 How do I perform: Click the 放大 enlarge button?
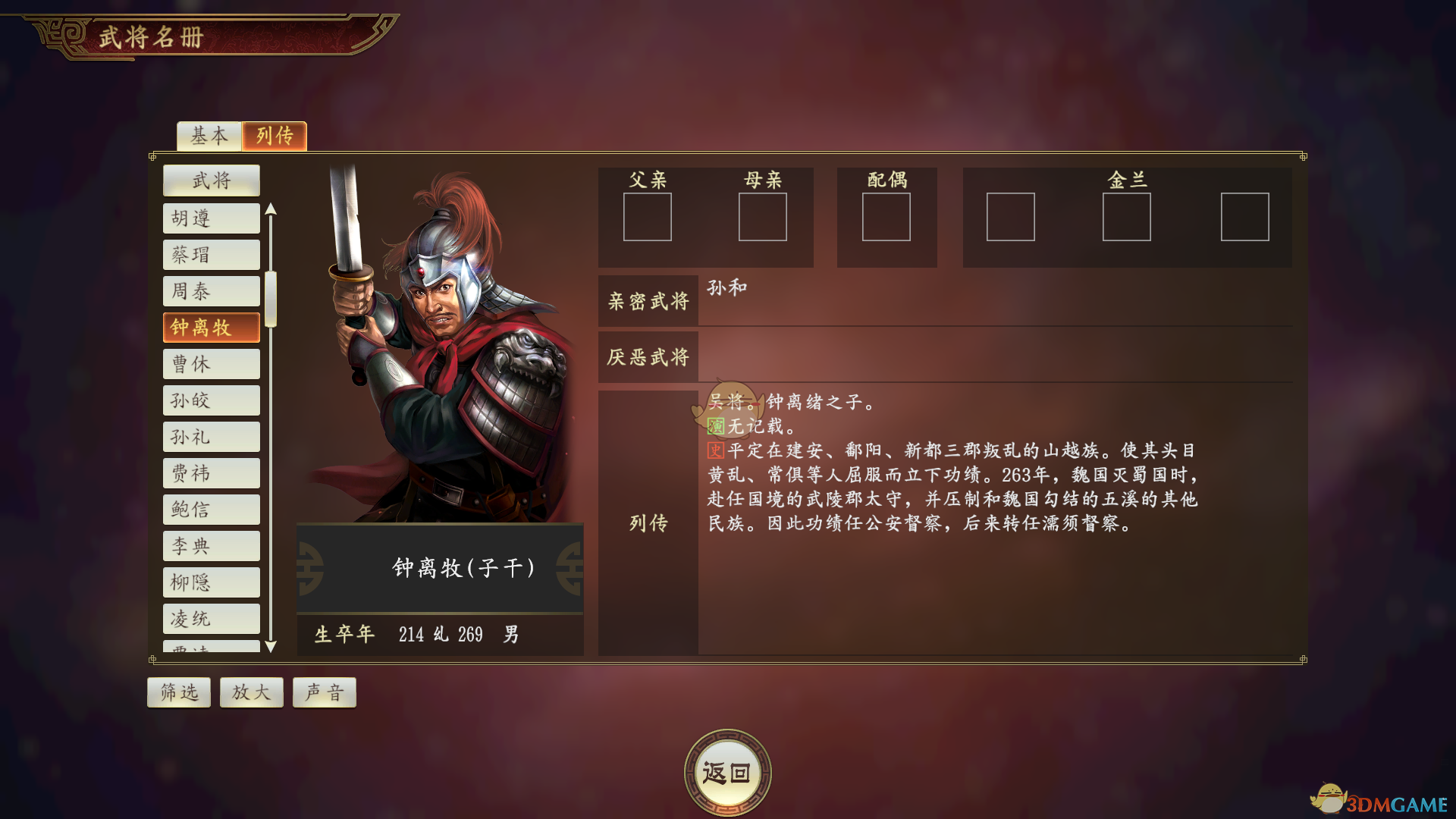(252, 692)
